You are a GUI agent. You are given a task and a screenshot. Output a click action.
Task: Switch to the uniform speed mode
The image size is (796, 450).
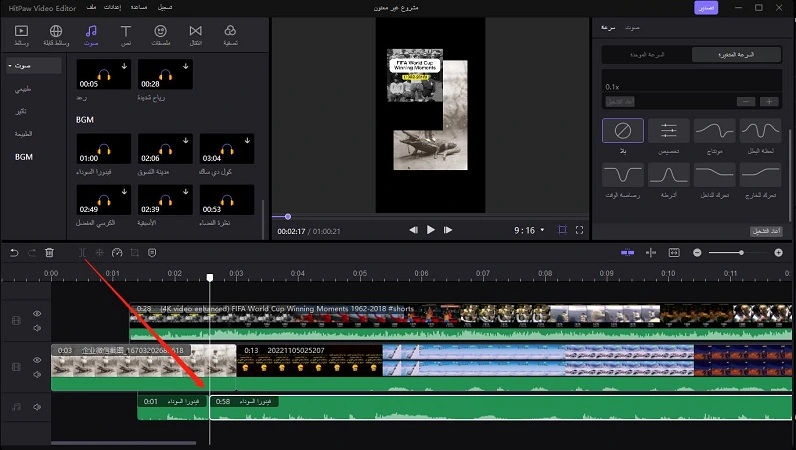(647, 54)
